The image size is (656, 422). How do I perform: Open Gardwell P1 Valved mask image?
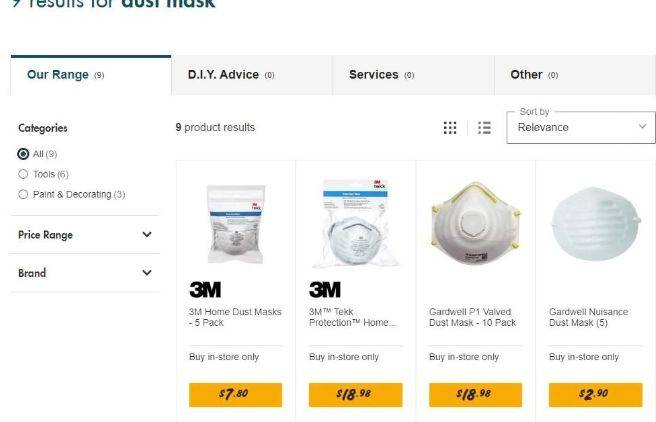[475, 223]
